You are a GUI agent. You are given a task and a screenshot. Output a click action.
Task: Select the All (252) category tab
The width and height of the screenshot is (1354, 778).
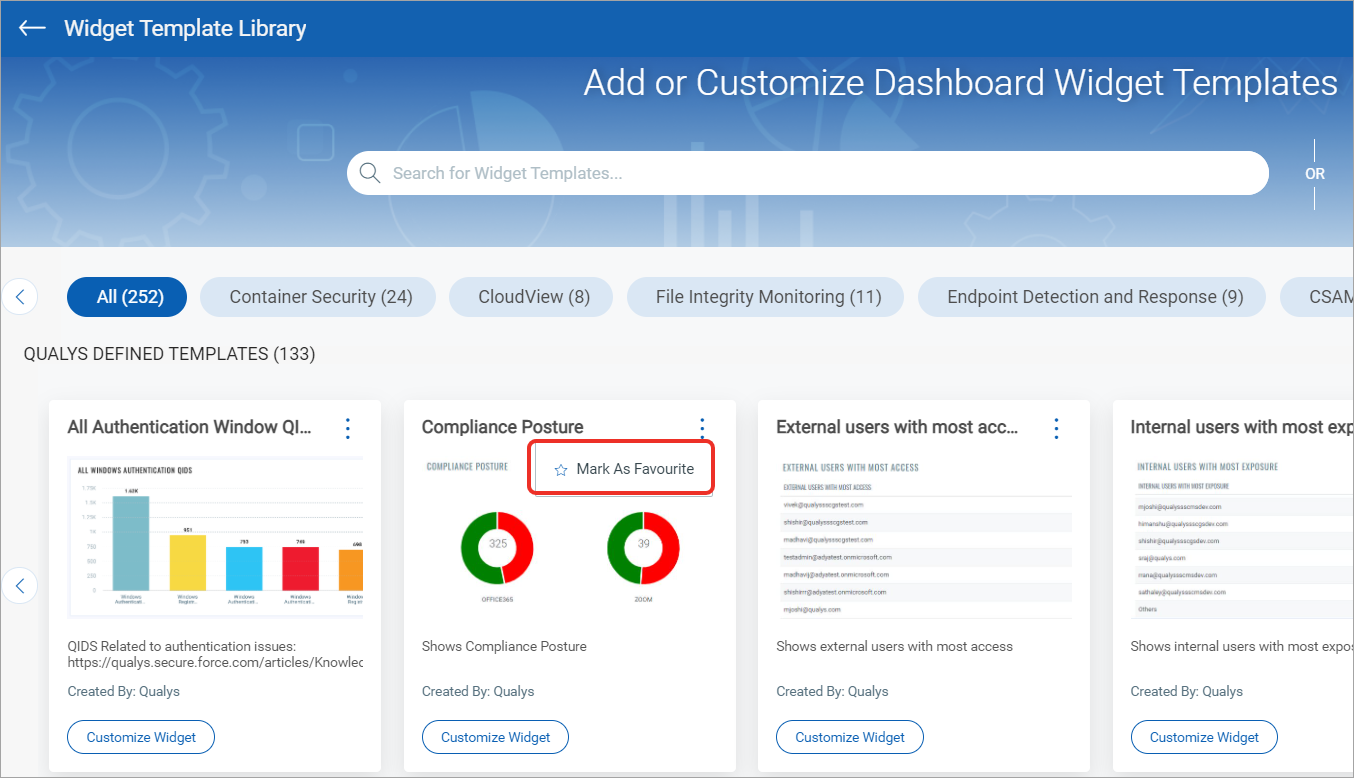(x=127, y=297)
